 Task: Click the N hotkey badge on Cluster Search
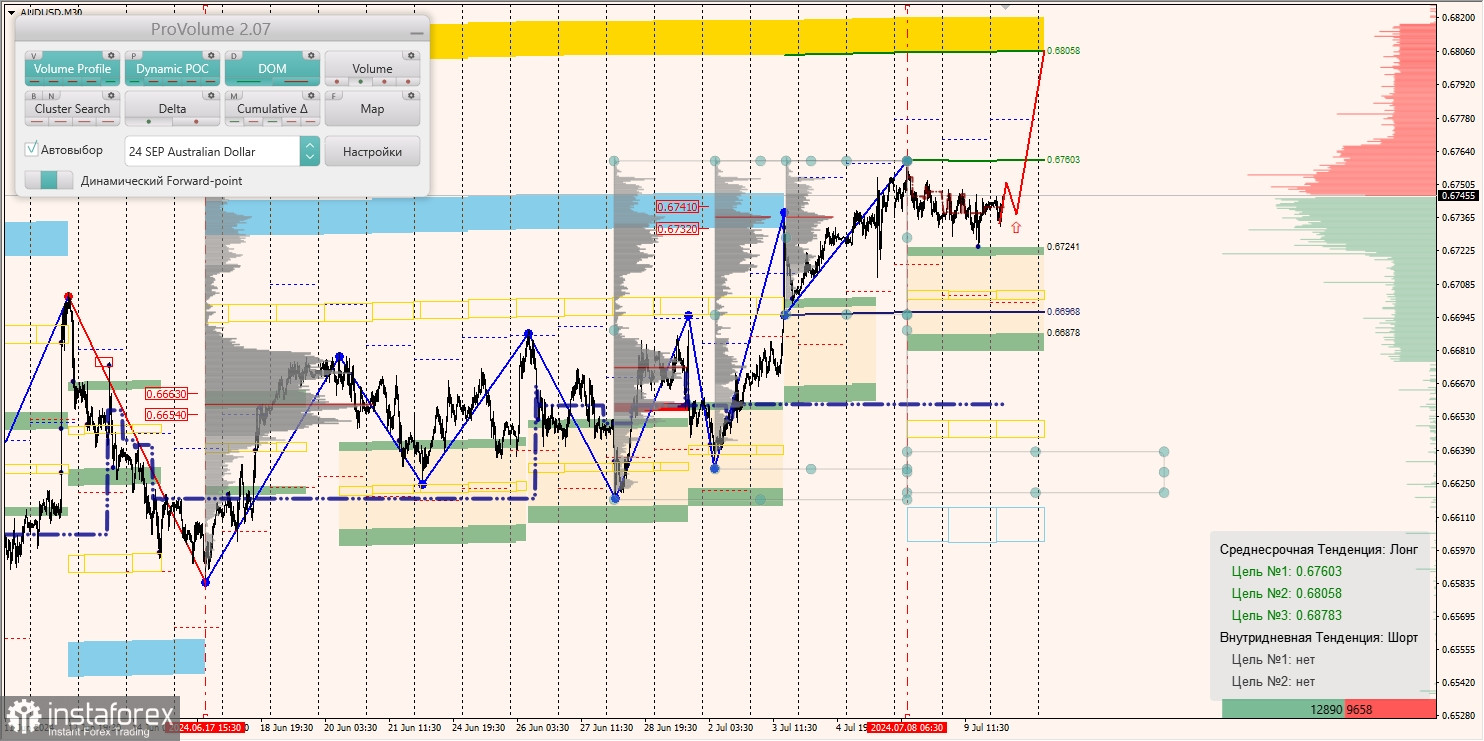point(51,96)
